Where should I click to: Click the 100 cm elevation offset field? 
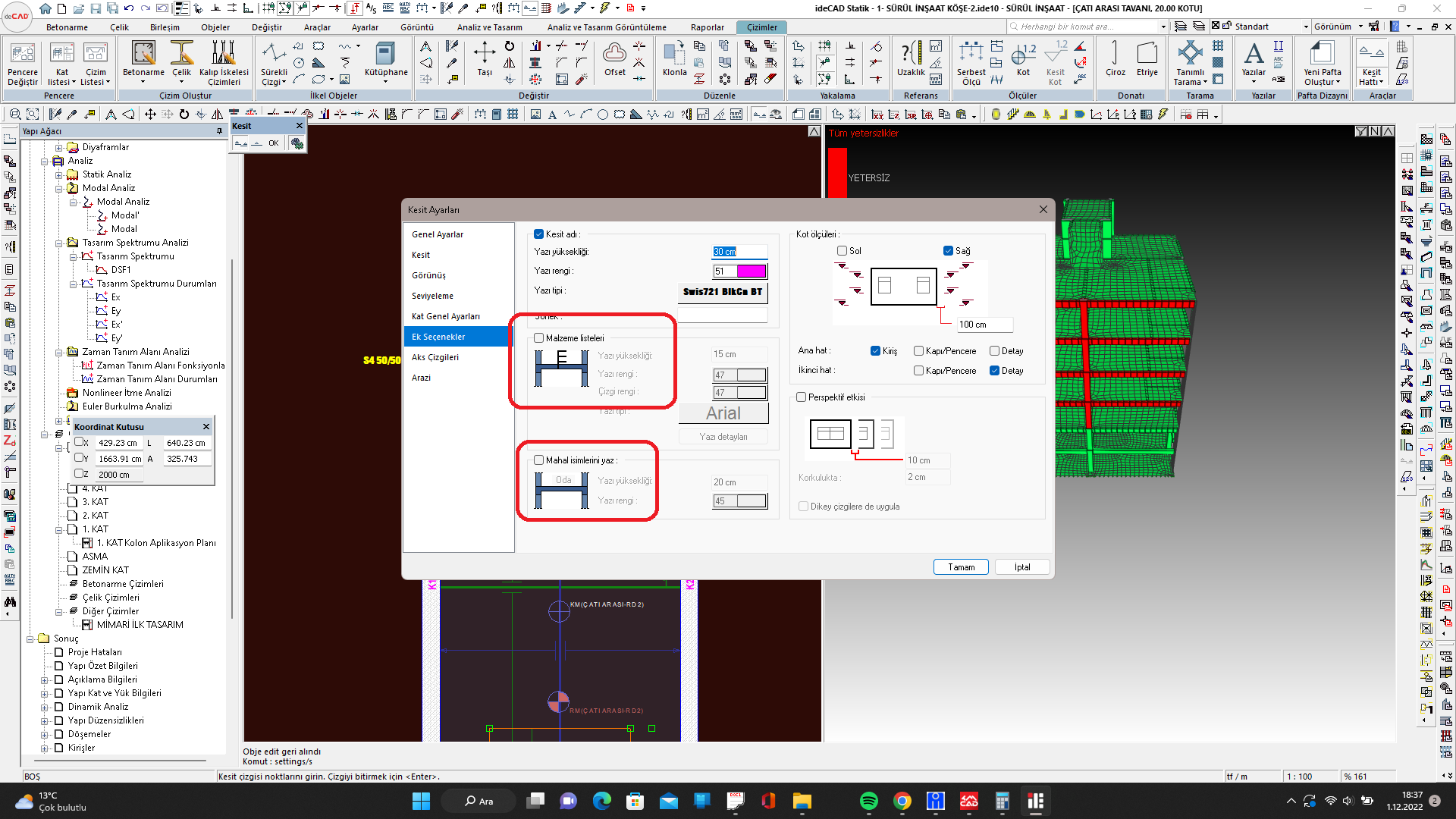984,325
